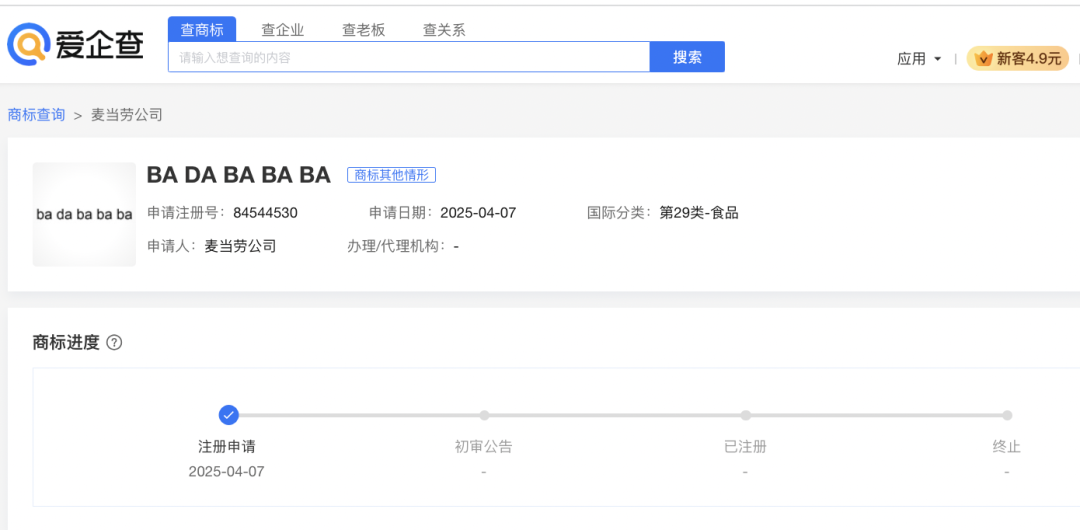Click application date 2025-04-07 in details
This screenshot has width=1080, height=530.
pos(478,213)
